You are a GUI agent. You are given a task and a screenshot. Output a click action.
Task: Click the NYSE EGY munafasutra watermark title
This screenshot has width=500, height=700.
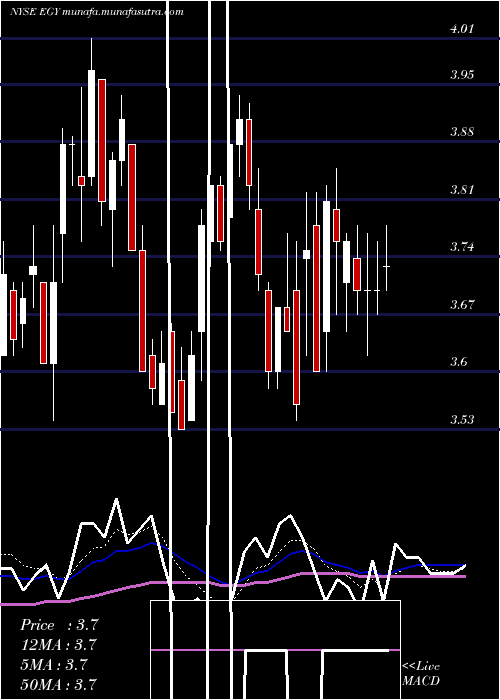[x=96, y=12]
